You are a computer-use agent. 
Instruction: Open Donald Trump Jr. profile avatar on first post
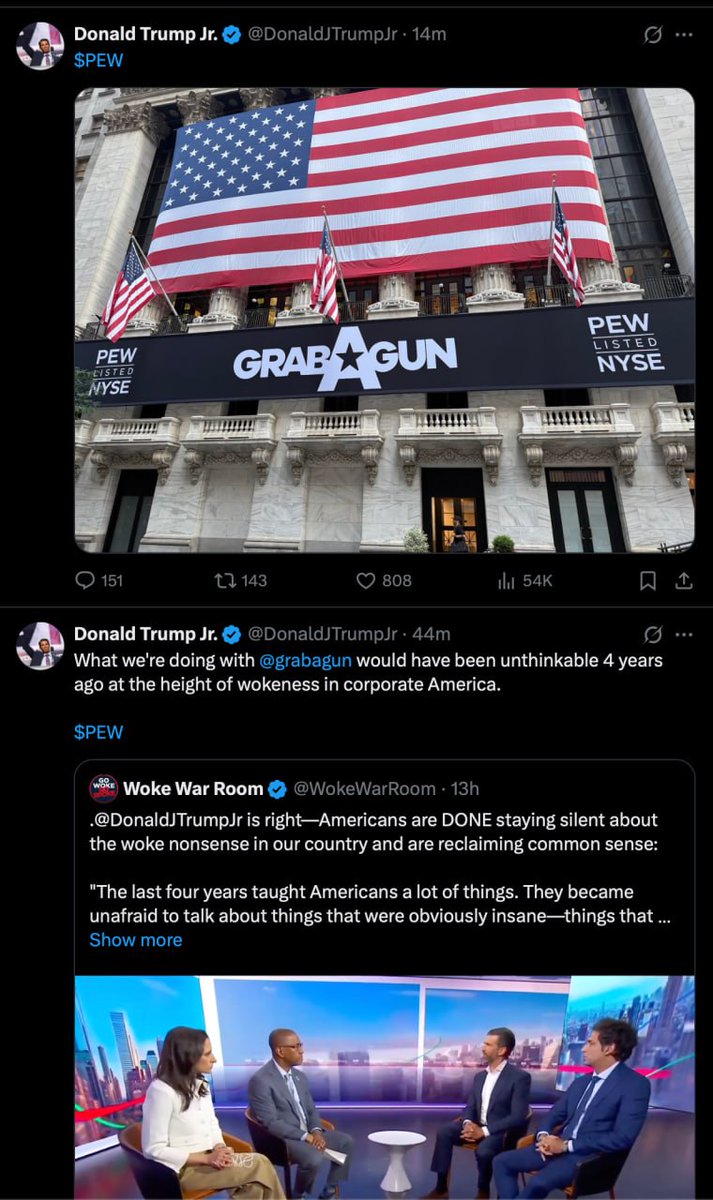[40, 46]
